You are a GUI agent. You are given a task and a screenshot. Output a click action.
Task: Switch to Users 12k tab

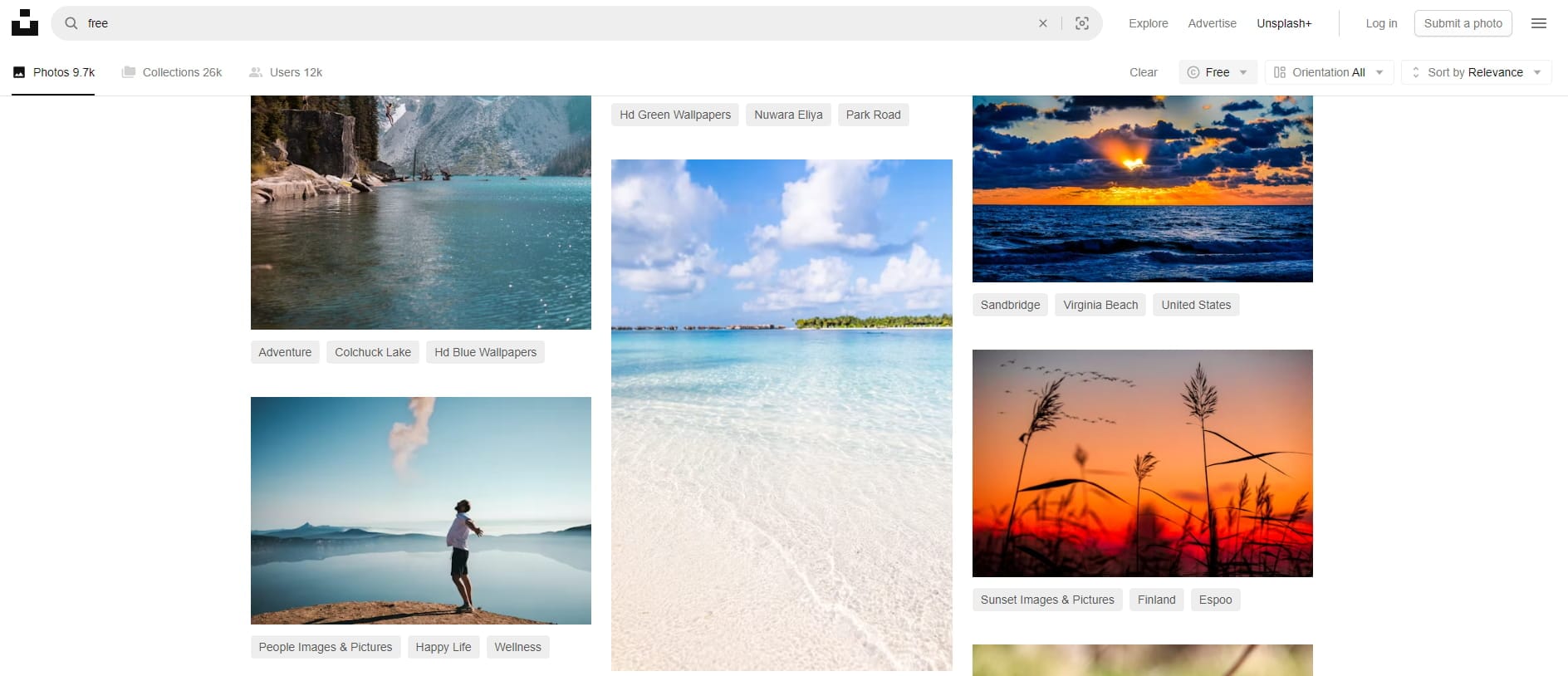pos(286,72)
